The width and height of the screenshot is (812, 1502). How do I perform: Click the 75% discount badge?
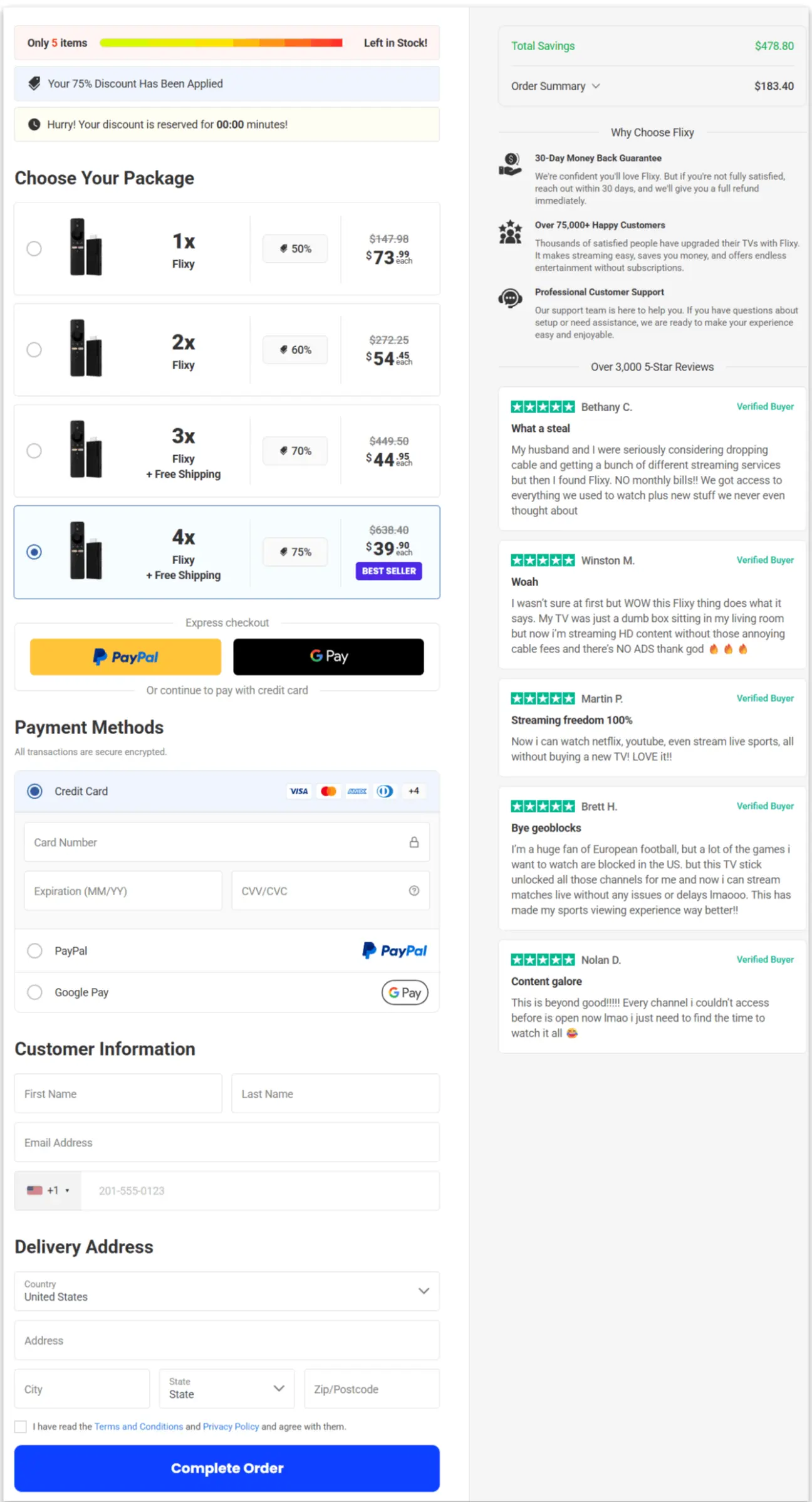click(295, 552)
